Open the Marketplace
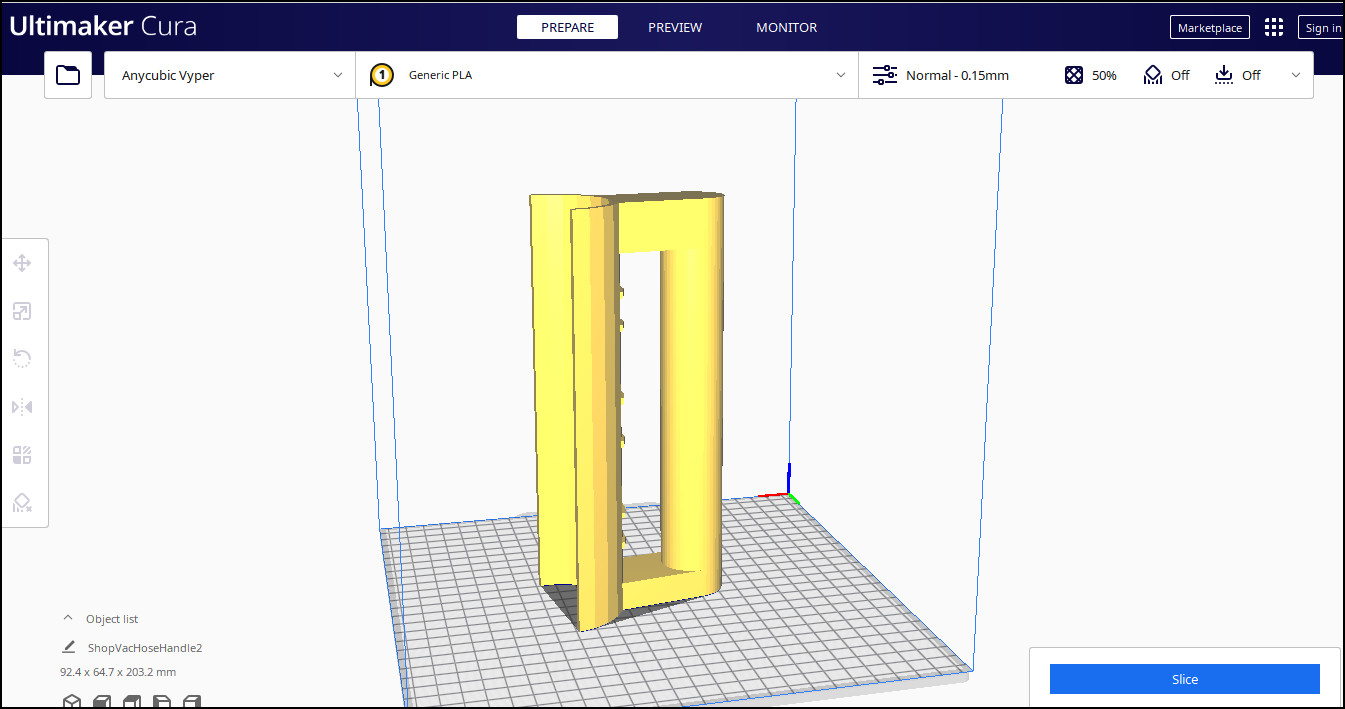This screenshot has height=709, width=1345. click(x=1210, y=27)
